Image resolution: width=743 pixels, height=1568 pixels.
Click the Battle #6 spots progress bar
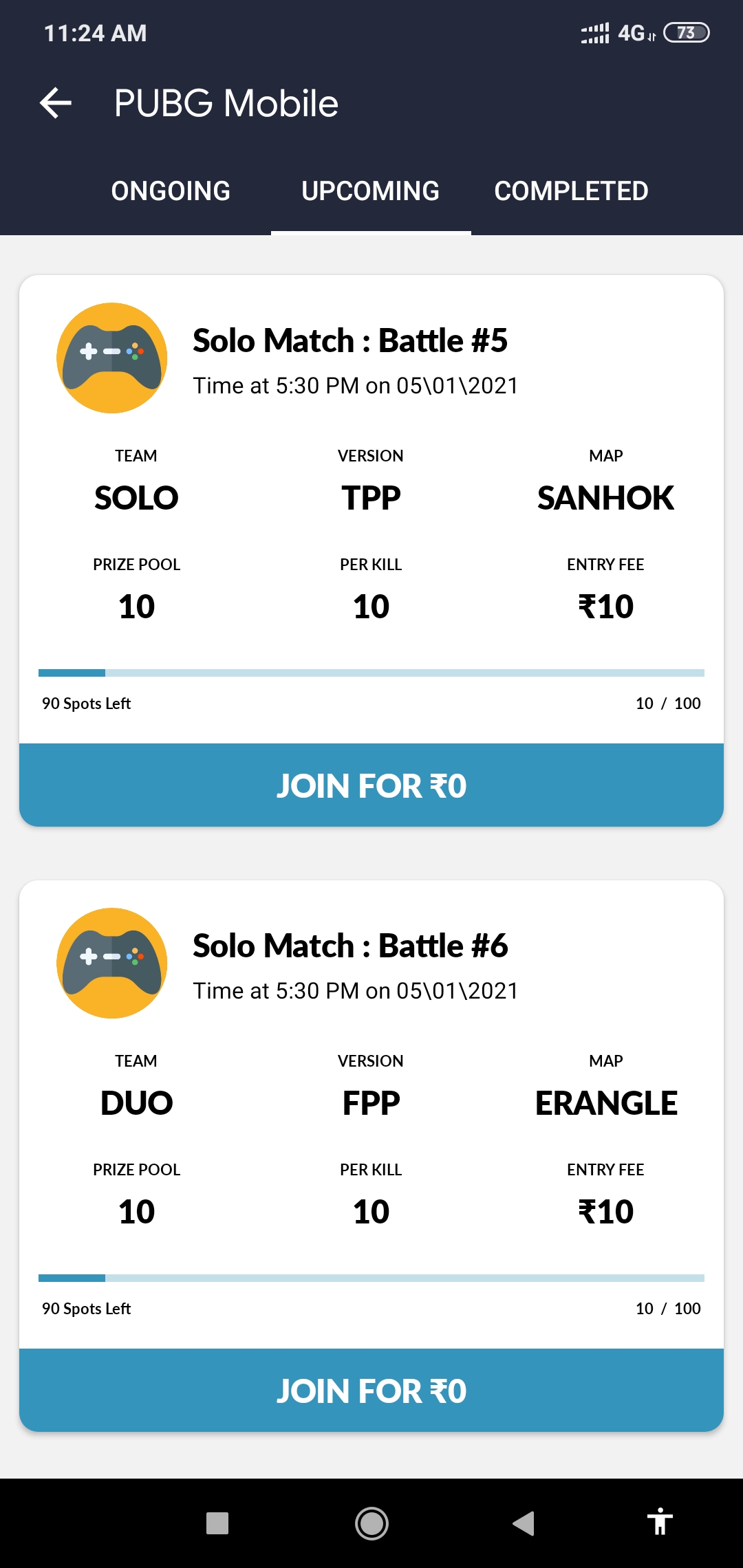(371, 1278)
